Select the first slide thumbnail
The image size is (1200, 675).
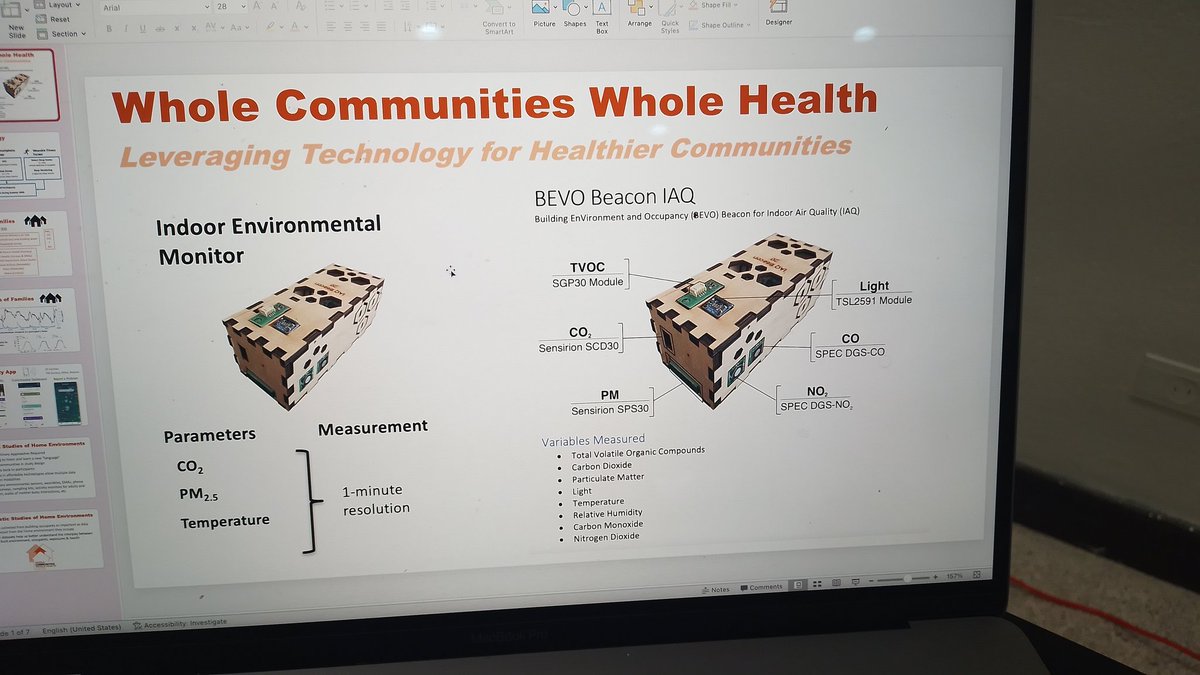29,85
